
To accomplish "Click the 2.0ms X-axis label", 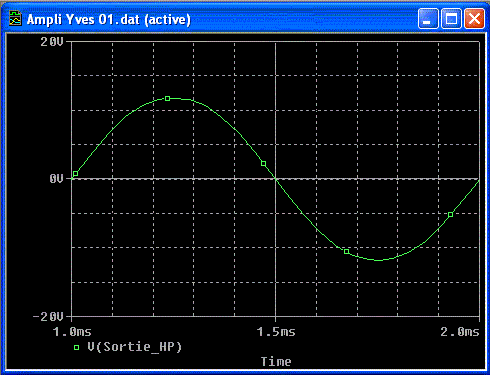I will (460, 332).
